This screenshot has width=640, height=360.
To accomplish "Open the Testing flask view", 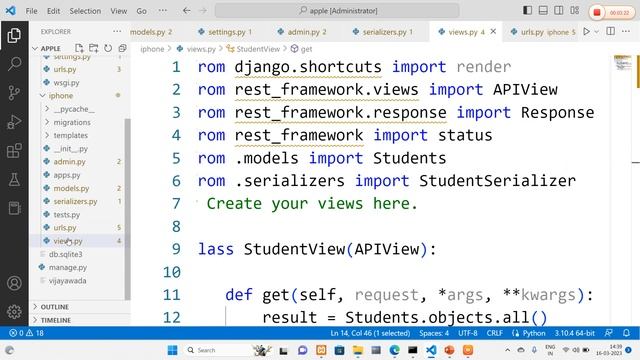I will (14, 180).
